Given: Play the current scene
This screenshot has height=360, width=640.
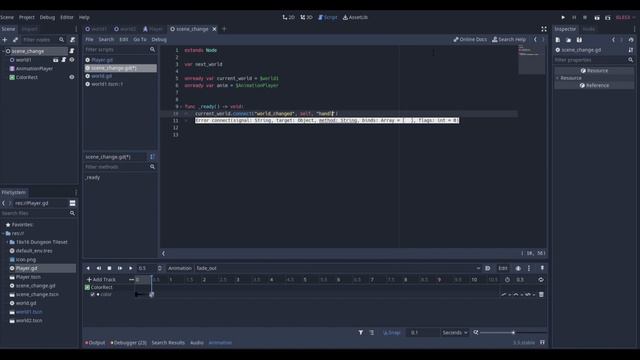Looking at the screenshot, I should 597,18.
